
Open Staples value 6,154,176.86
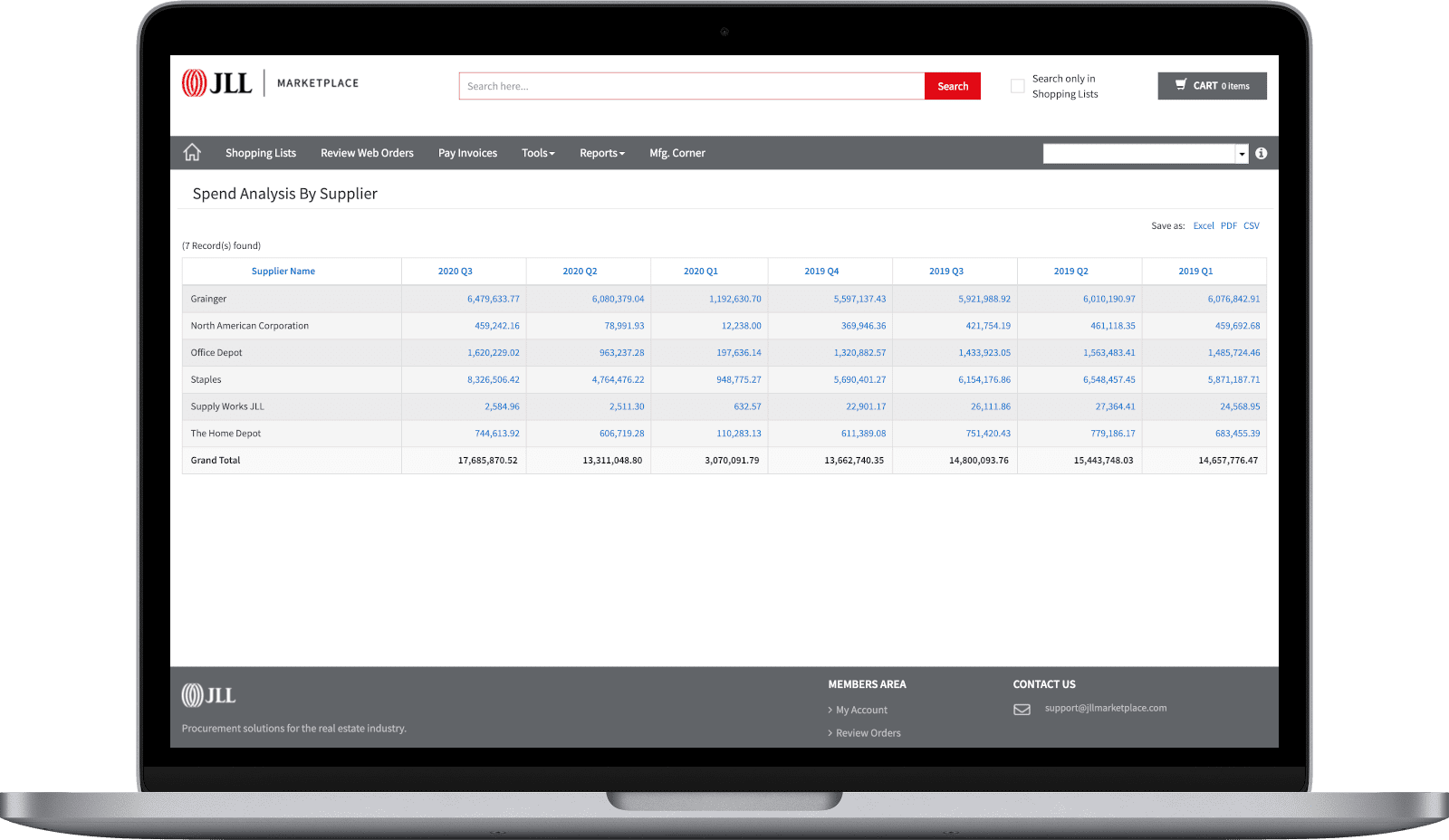(984, 380)
